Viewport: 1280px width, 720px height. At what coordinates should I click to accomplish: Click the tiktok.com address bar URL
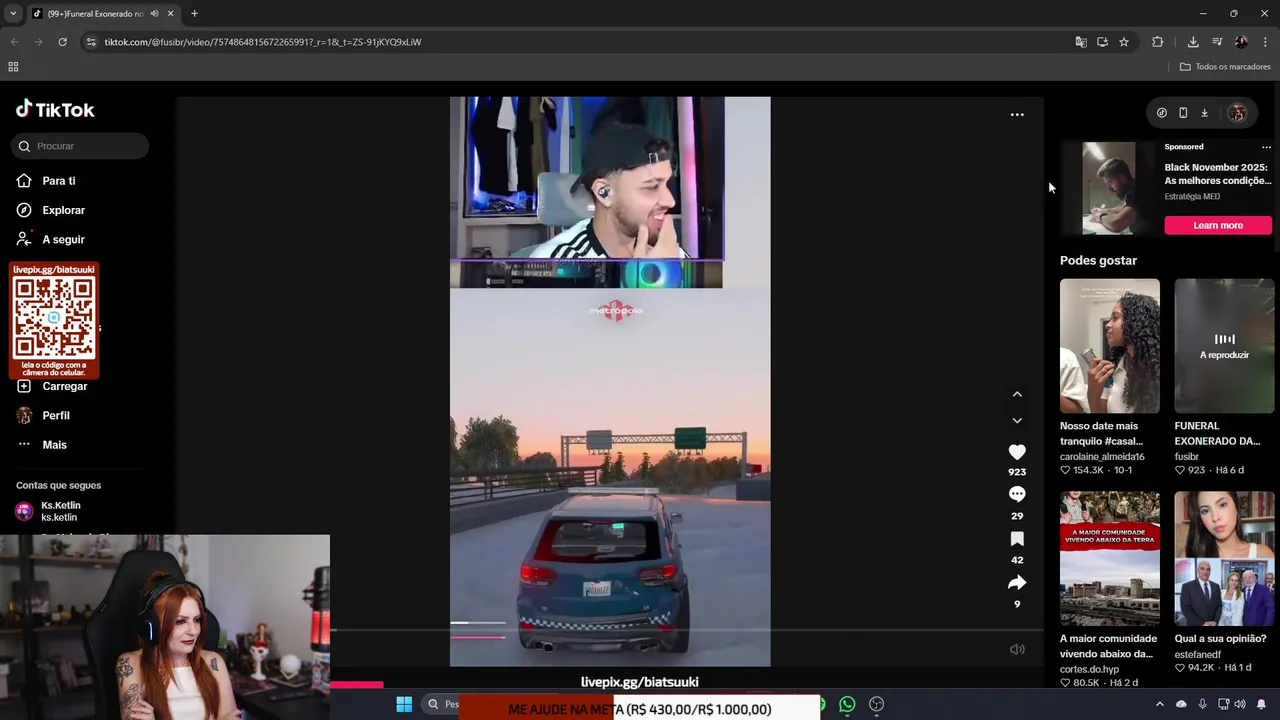pos(263,42)
